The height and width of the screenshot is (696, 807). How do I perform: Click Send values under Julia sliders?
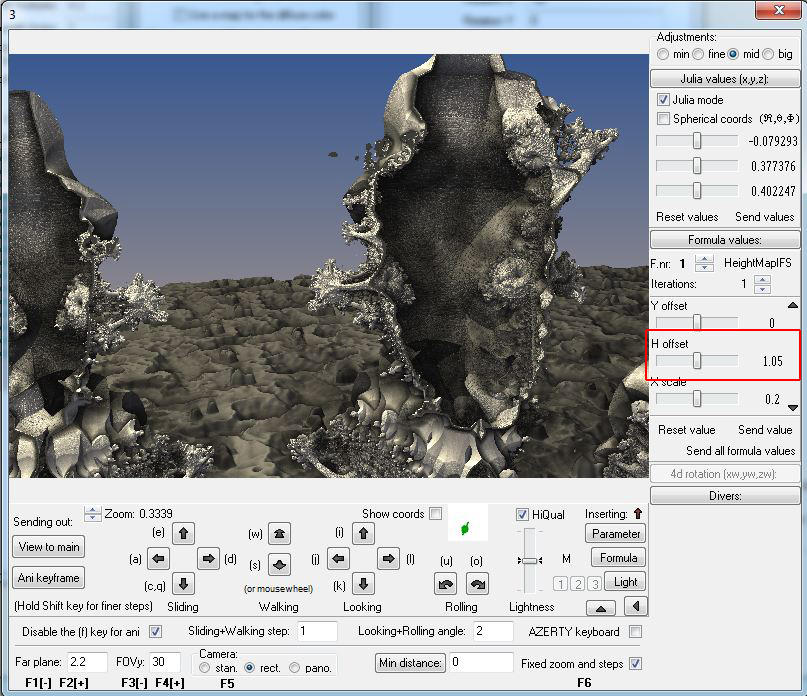pos(764,217)
